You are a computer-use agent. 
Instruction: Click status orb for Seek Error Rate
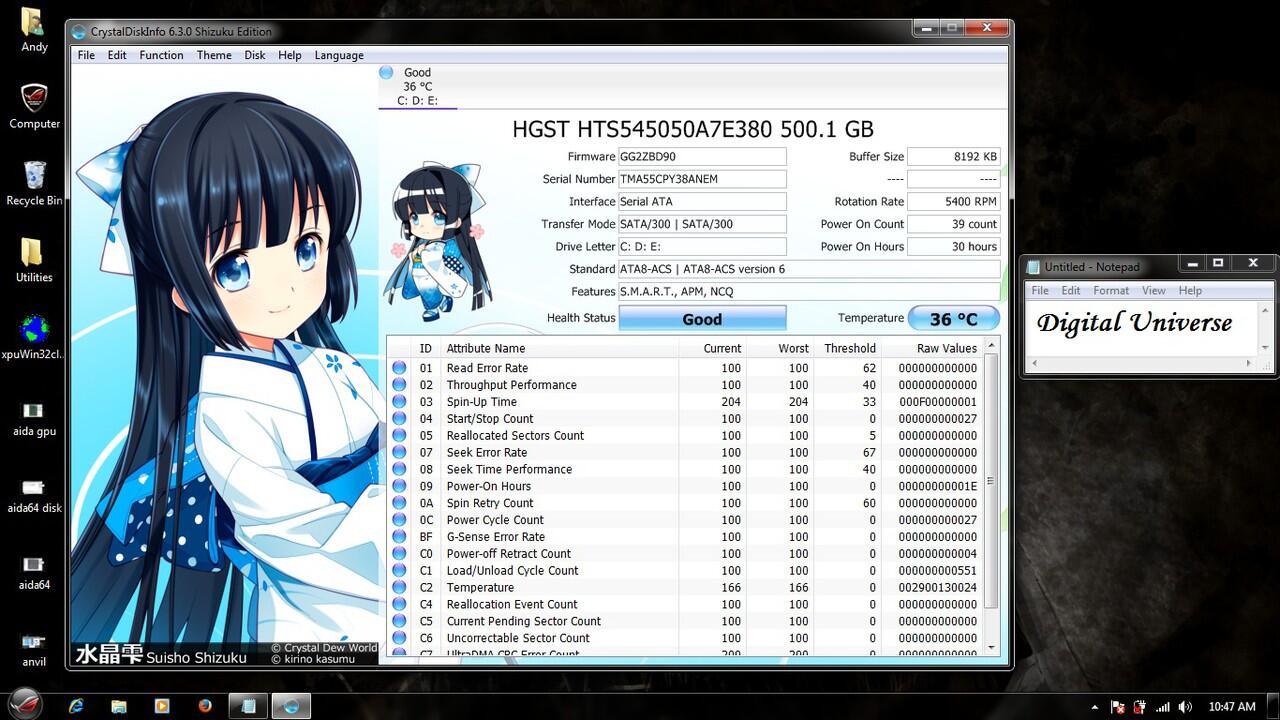tap(399, 453)
